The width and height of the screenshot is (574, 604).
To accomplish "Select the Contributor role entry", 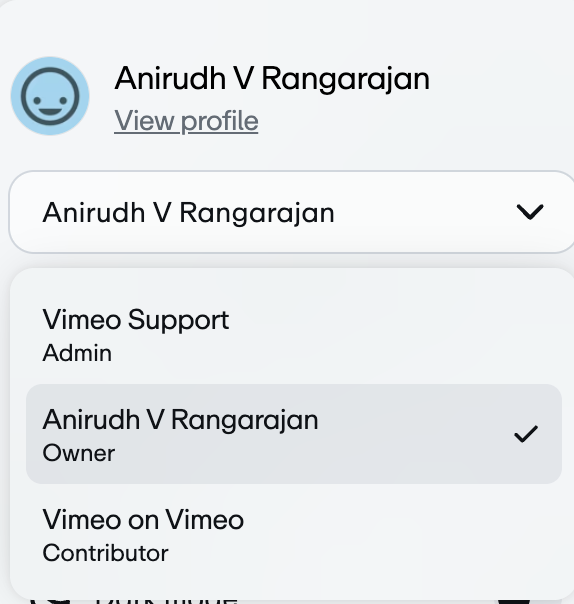I will coord(105,553).
